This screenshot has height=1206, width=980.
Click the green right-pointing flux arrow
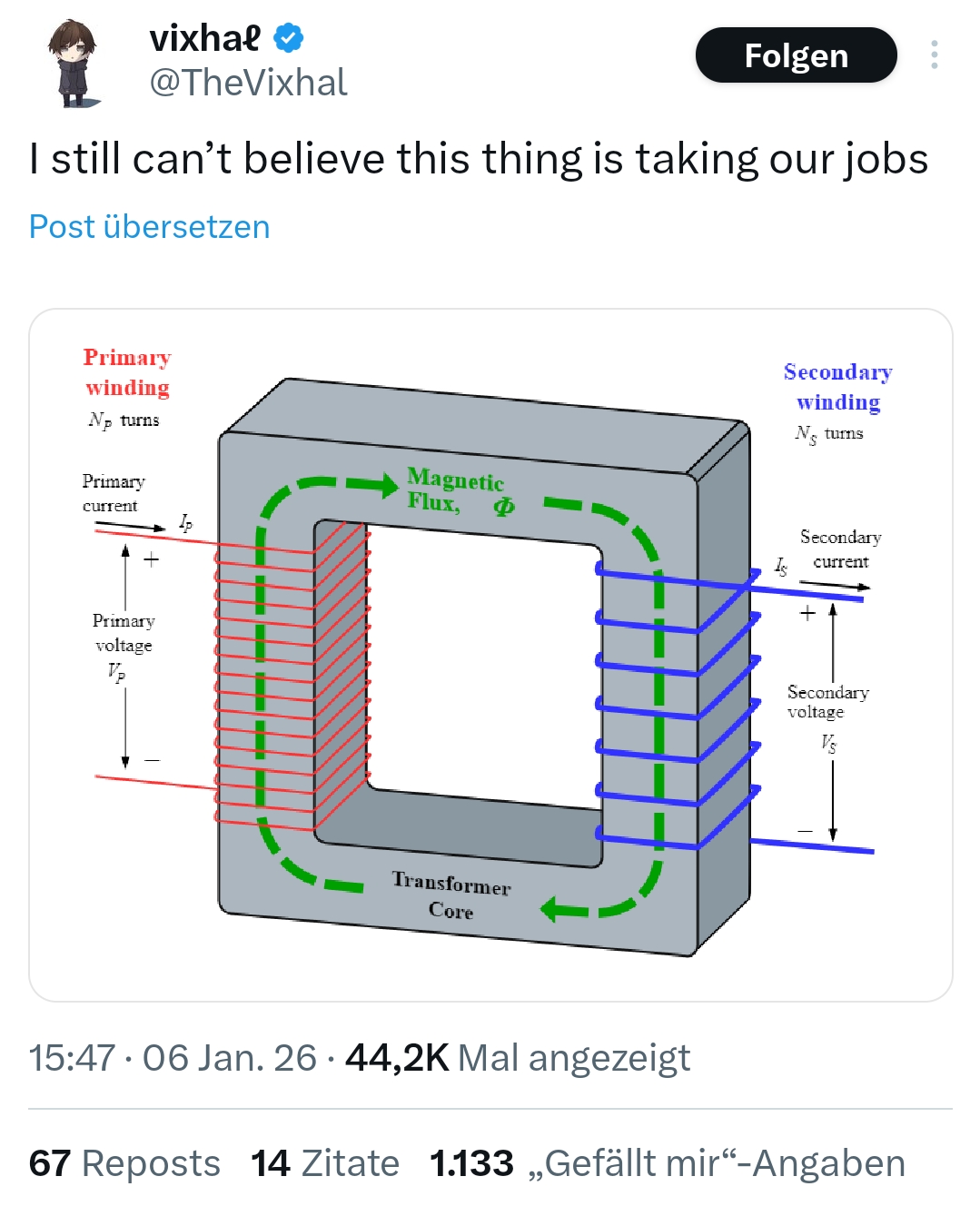pyautogui.click(x=375, y=484)
